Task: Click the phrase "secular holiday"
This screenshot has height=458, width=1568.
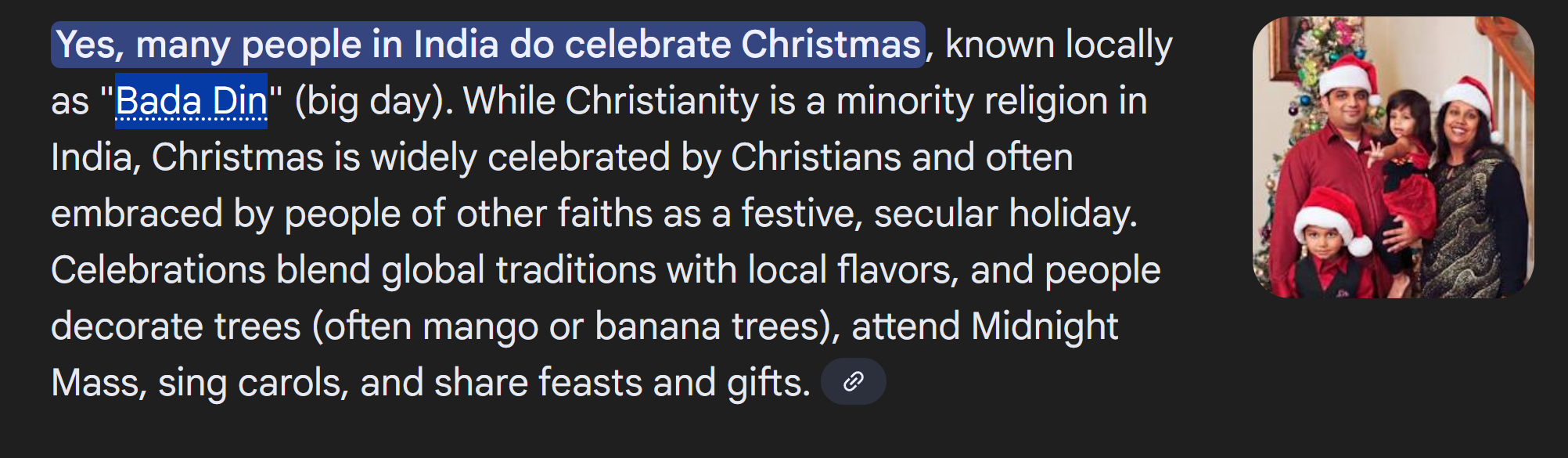Action: pyautogui.click(x=1005, y=214)
